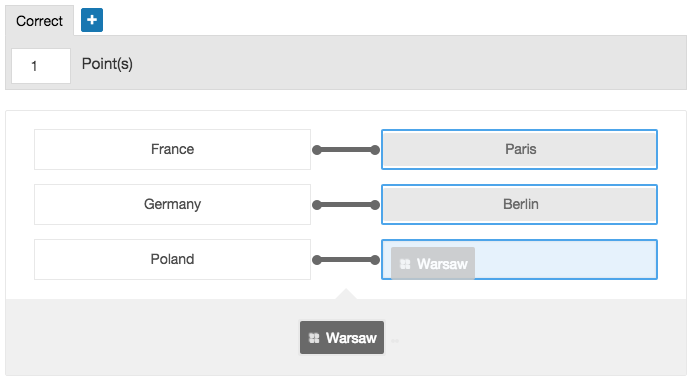Click the Point(s) label
This screenshot has height=381, width=692.
(x=107, y=64)
